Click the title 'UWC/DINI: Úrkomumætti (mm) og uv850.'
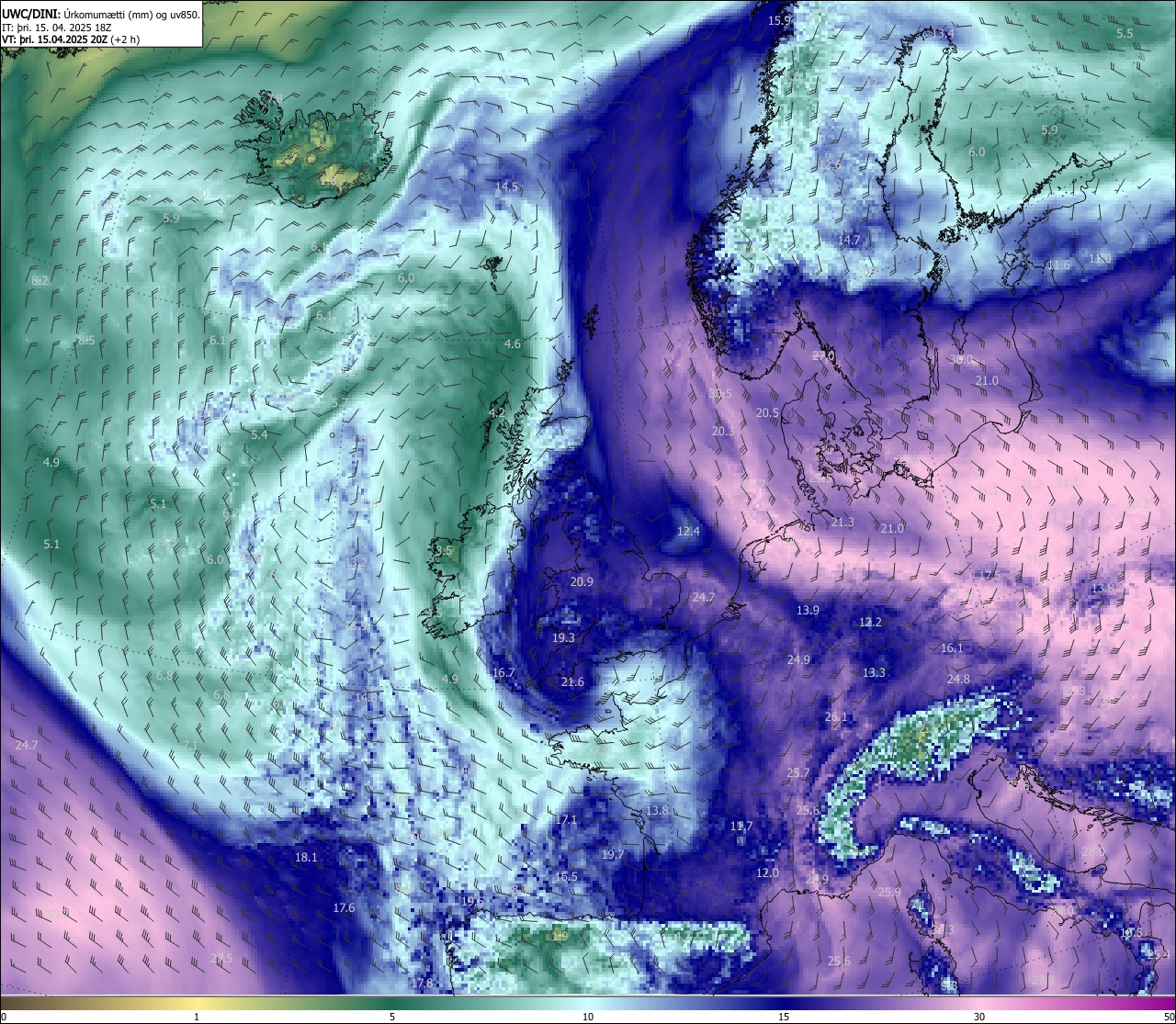1176x1024 pixels. click(x=100, y=15)
